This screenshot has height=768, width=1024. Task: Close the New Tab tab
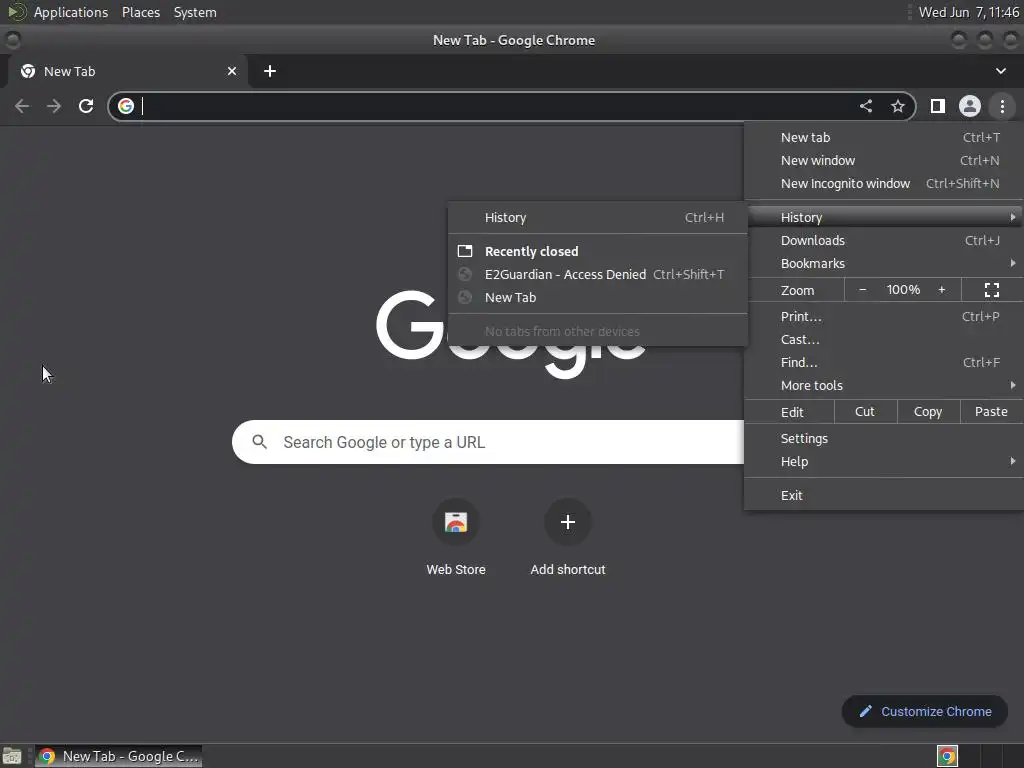[x=232, y=71]
